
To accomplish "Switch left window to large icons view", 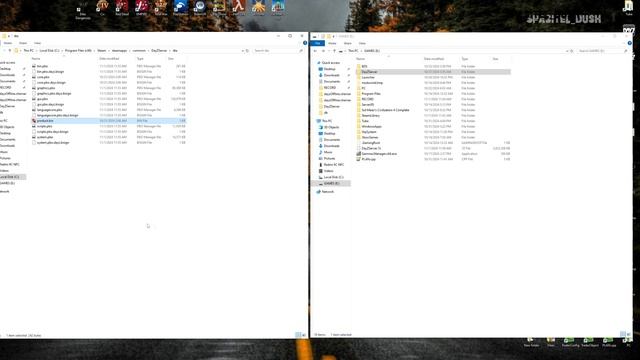I will pos(304,335).
